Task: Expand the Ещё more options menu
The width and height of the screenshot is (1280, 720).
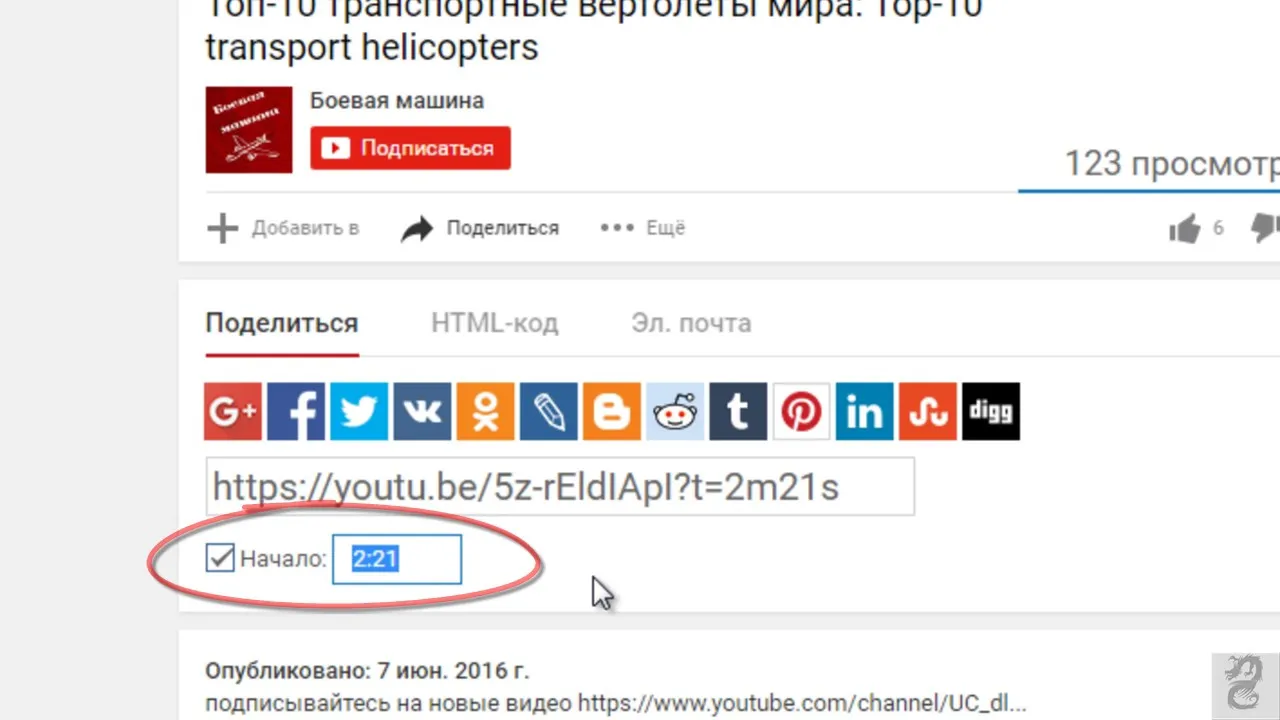Action: click(643, 228)
